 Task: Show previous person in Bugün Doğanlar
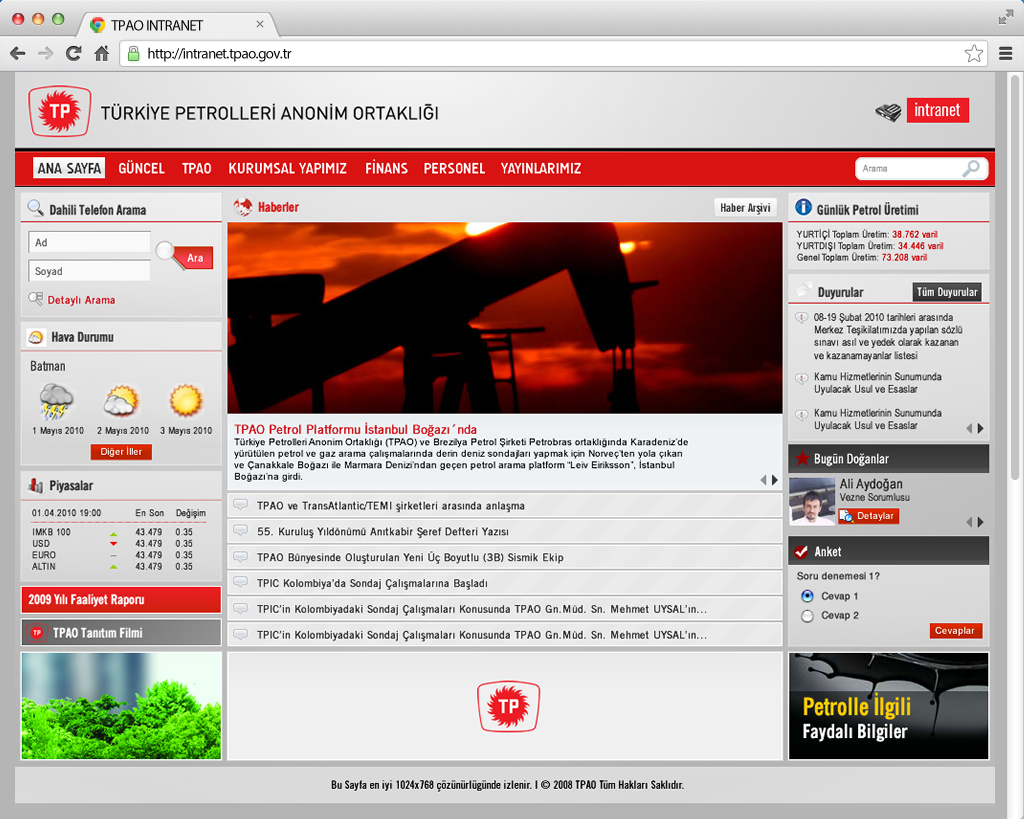pyautogui.click(x=969, y=522)
